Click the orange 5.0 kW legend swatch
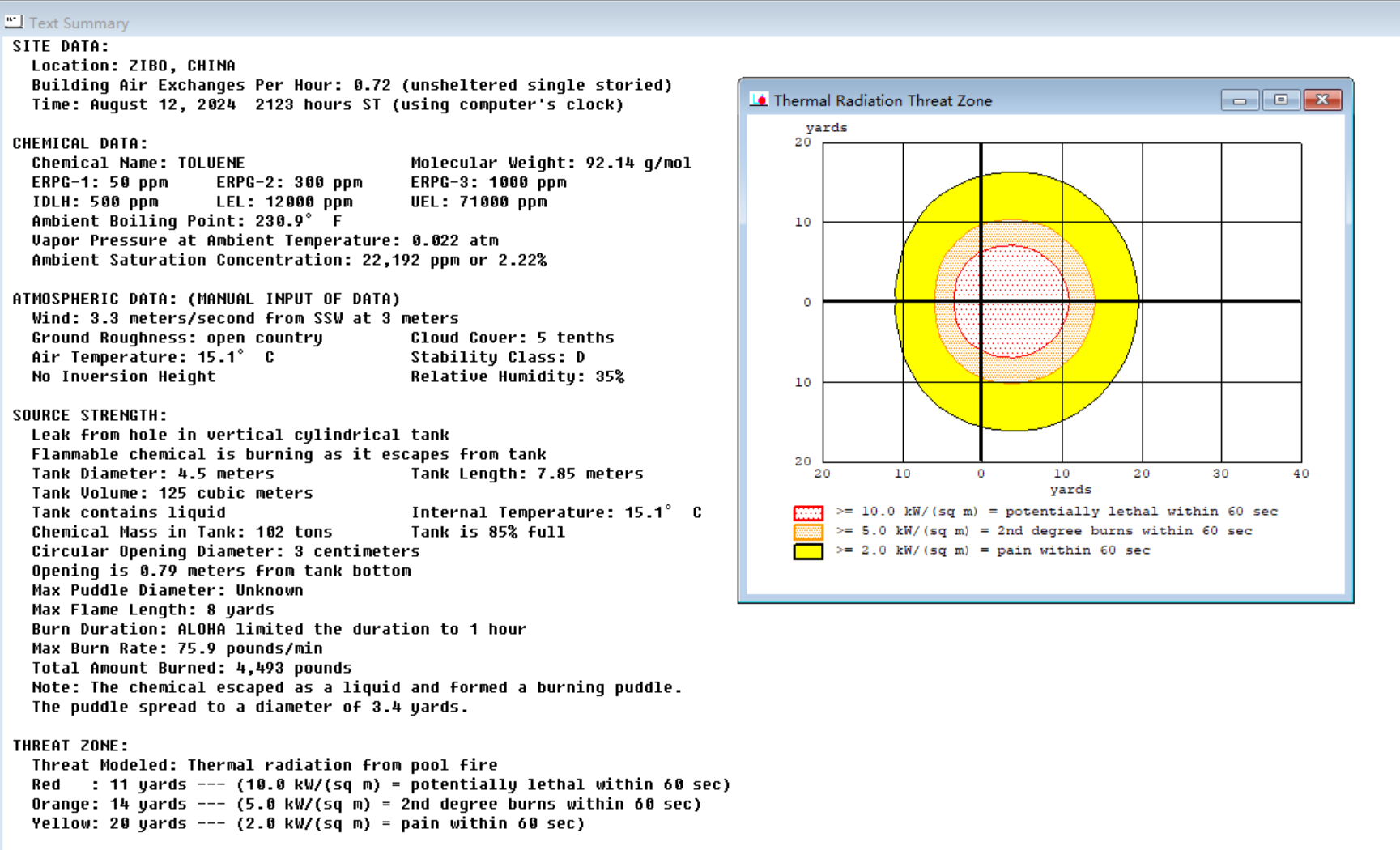Viewport: 1400px width, 850px height. [x=808, y=532]
